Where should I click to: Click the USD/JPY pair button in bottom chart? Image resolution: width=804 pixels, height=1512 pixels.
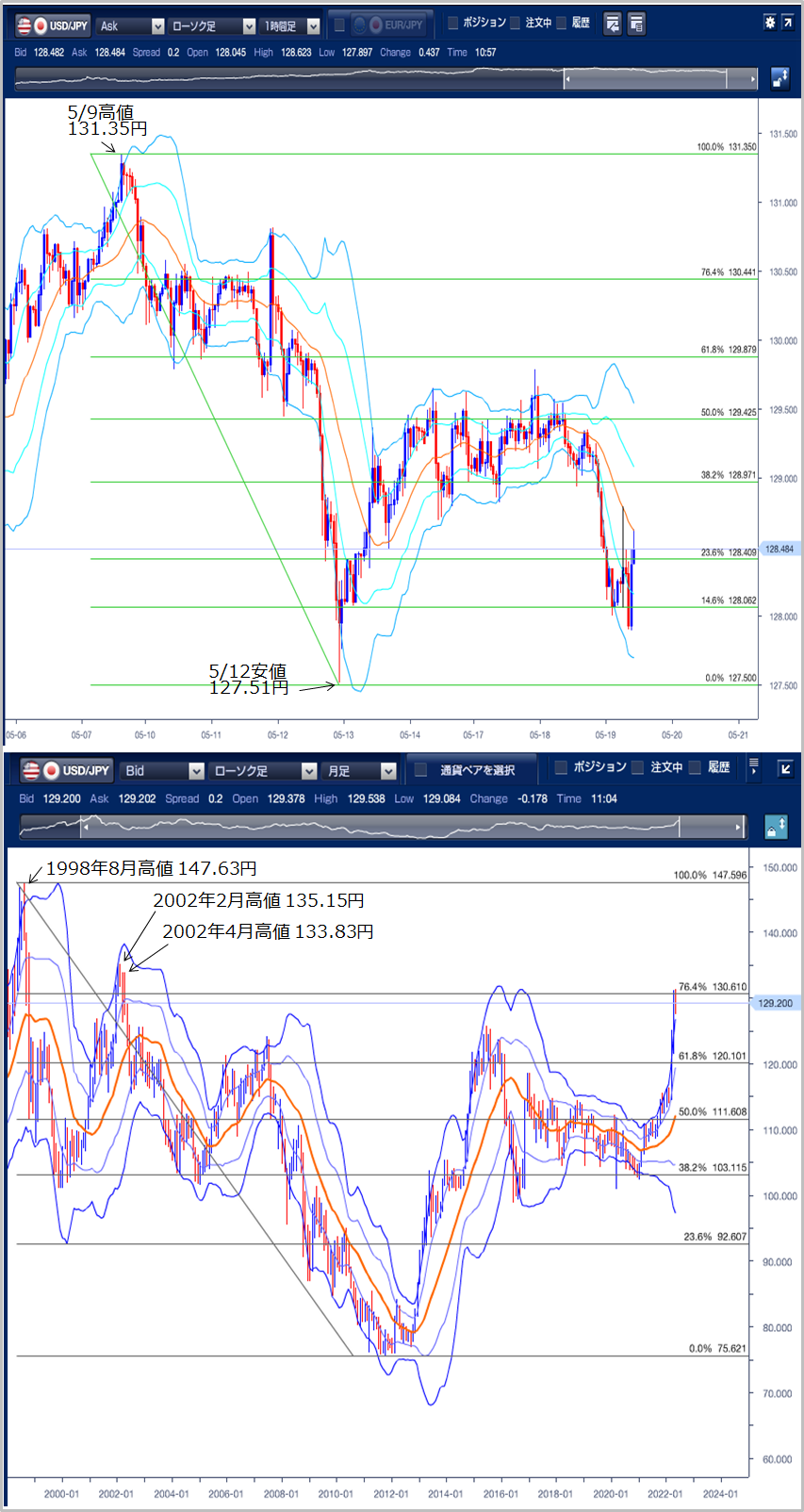pos(66,770)
